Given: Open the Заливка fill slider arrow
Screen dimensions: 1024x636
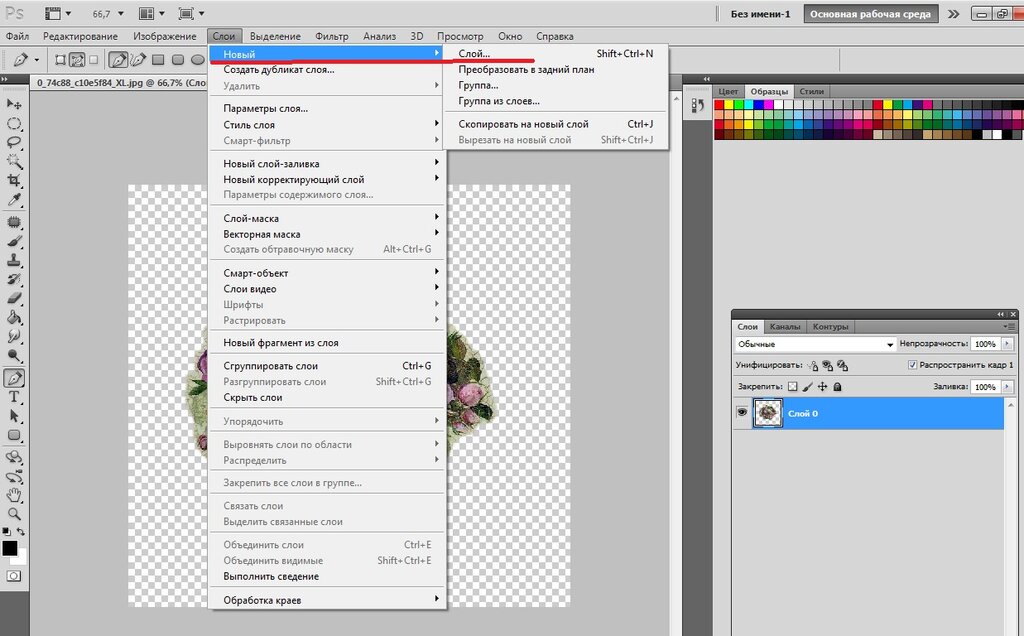Looking at the screenshot, I should click(1007, 387).
